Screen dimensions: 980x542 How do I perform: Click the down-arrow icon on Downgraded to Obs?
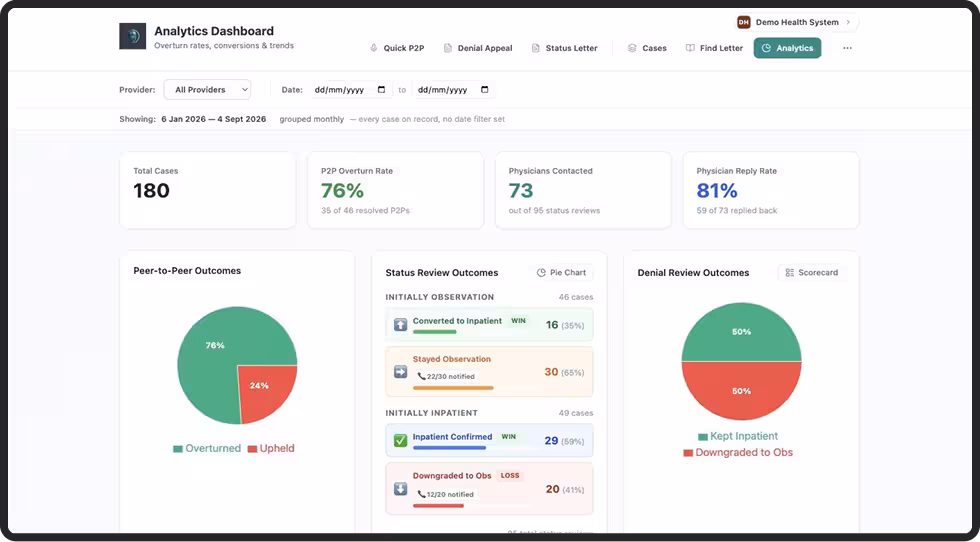coord(401,489)
